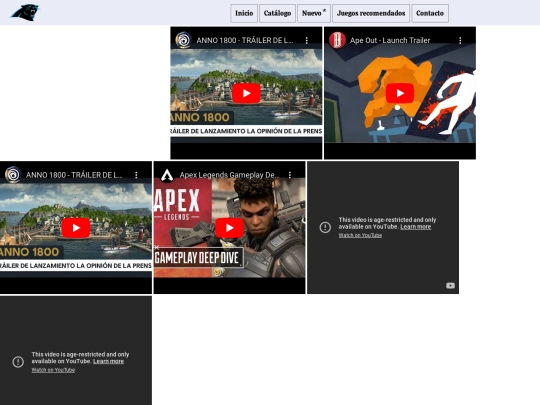Open the Apex Legends channel icon
The width and height of the screenshot is (540, 405).
(167, 175)
